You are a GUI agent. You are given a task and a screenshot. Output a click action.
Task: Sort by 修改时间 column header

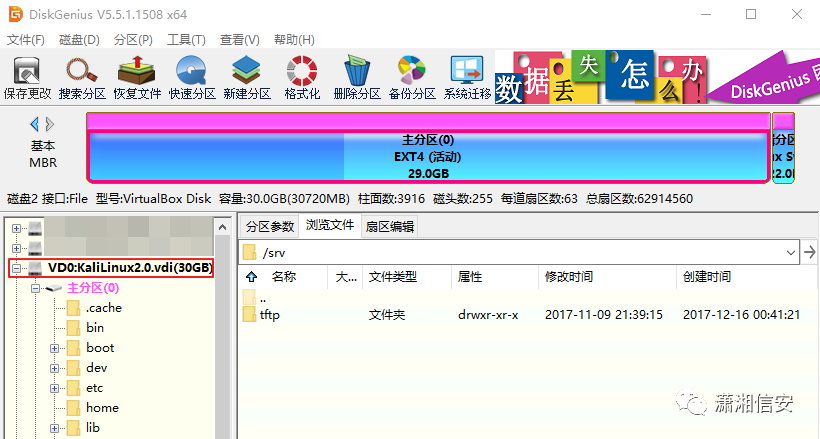(569, 277)
